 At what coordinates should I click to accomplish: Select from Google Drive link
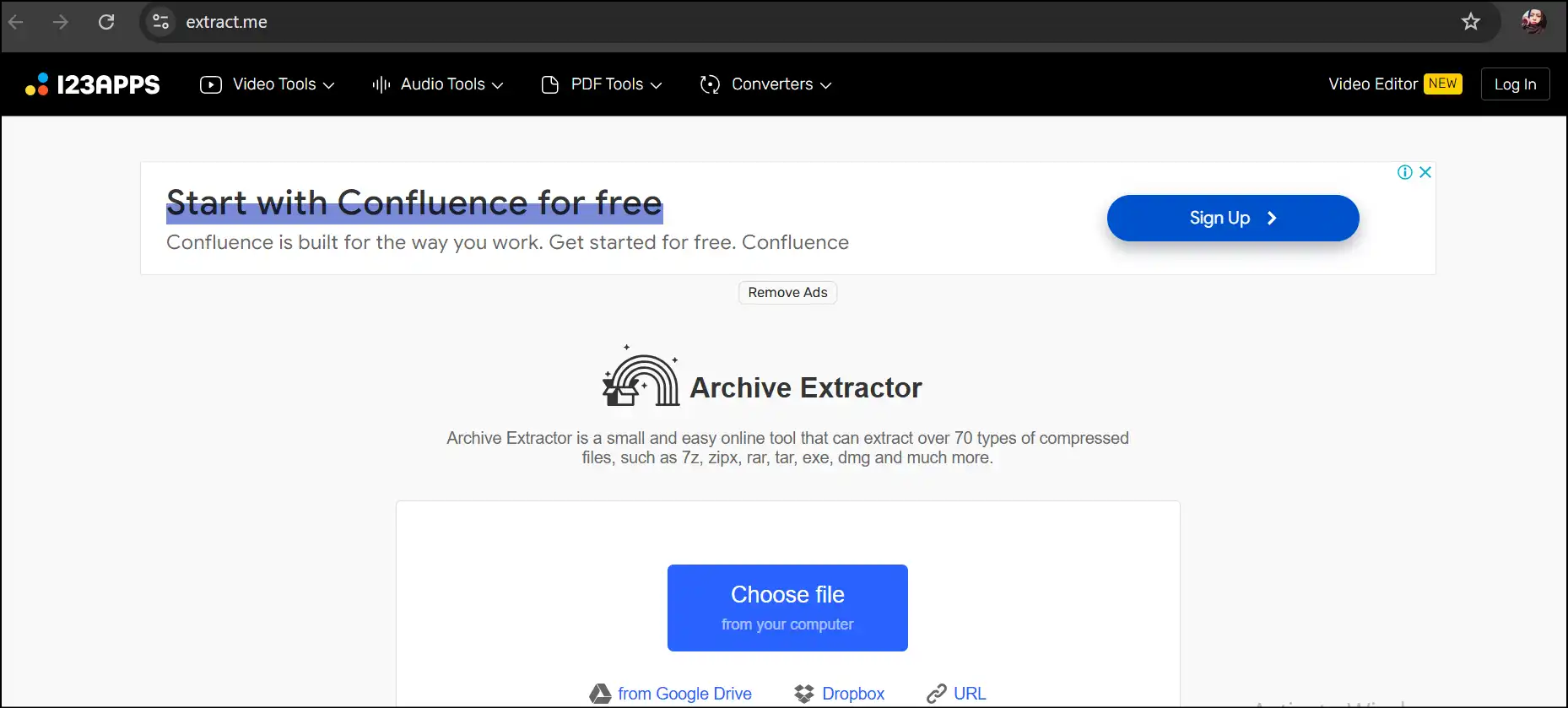click(684, 694)
